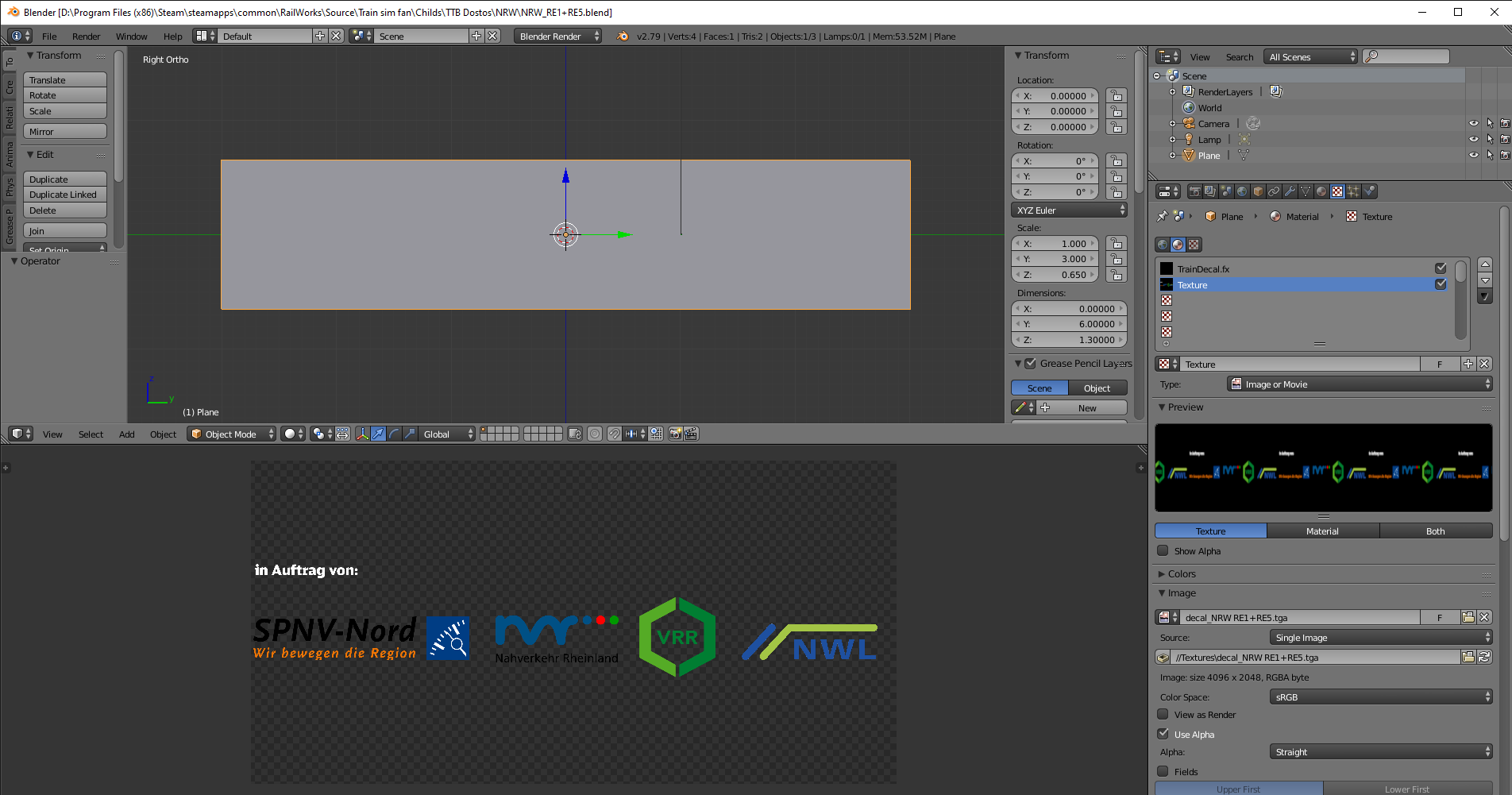This screenshot has width=1512, height=795.
Task: Enable the Show Alpha checkbox
Action: pyautogui.click(x=1163, y=550)
